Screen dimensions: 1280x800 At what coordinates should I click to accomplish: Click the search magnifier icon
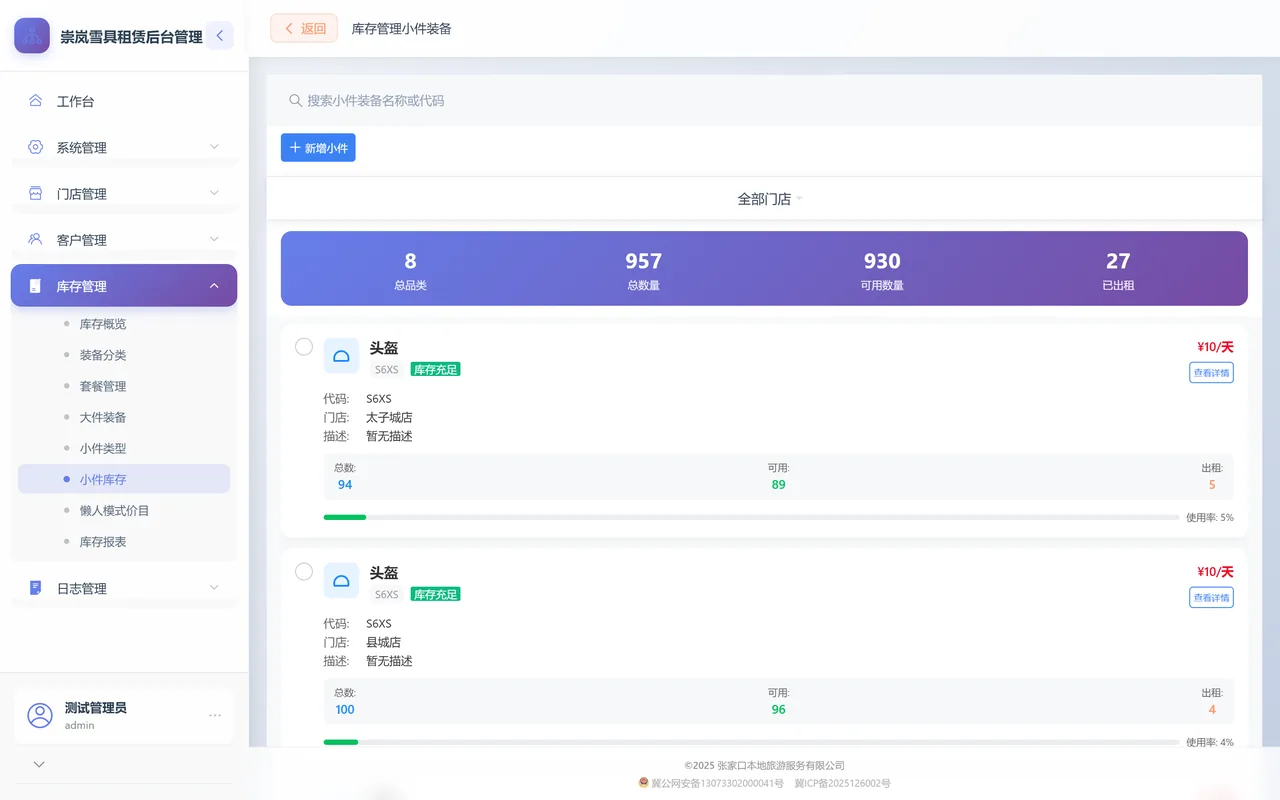(295, 100)
